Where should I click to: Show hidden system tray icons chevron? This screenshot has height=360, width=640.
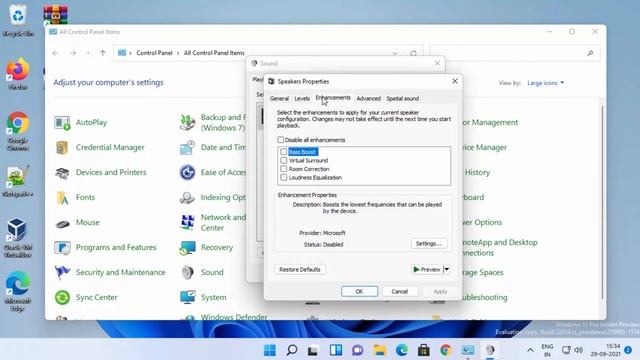click(x=530, y=350)
